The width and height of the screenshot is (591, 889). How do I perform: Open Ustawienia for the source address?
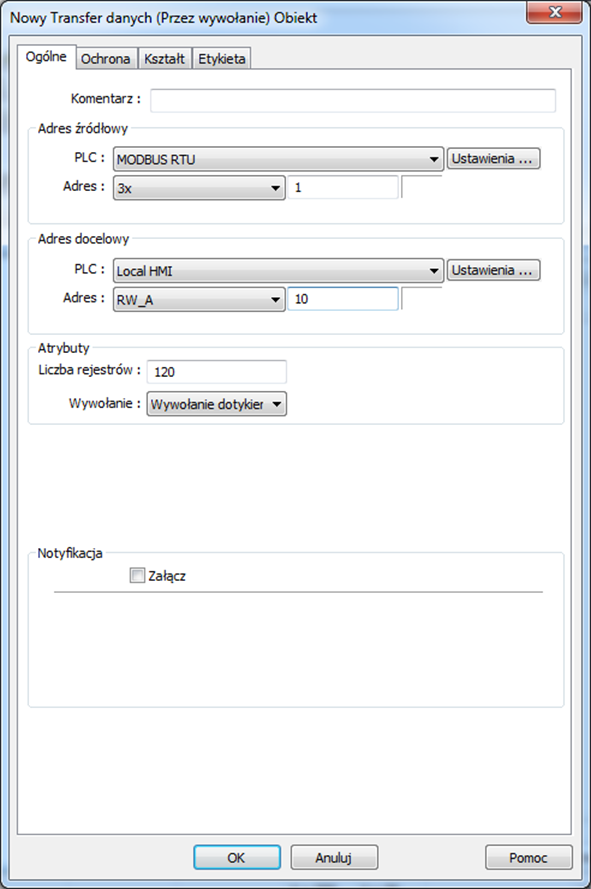coord(493,158)
